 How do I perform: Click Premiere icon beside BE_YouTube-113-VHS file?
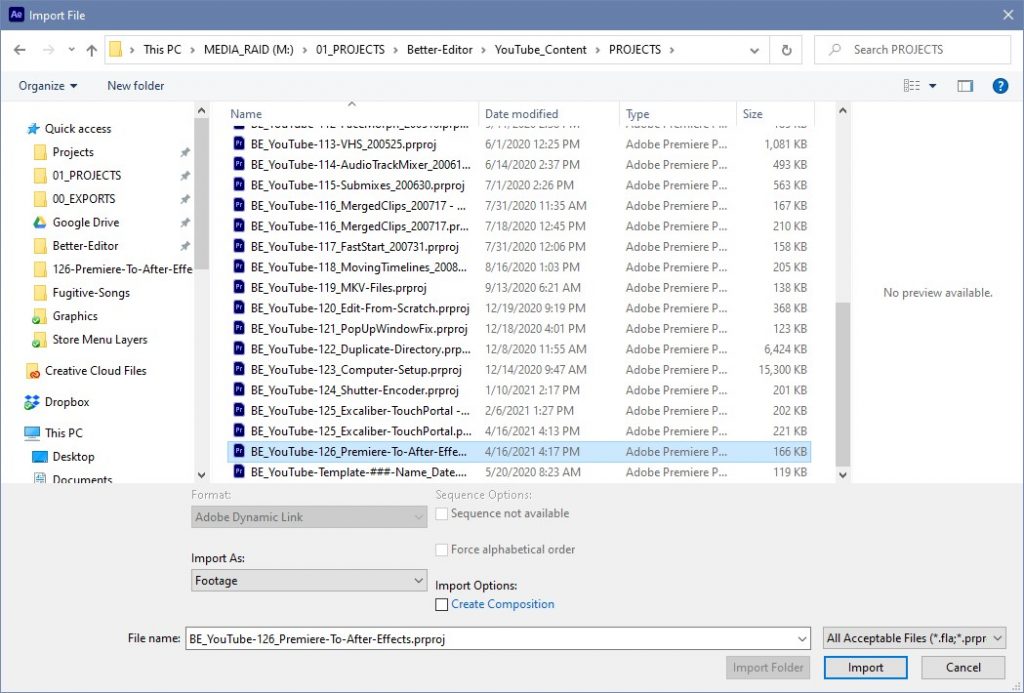239,144
